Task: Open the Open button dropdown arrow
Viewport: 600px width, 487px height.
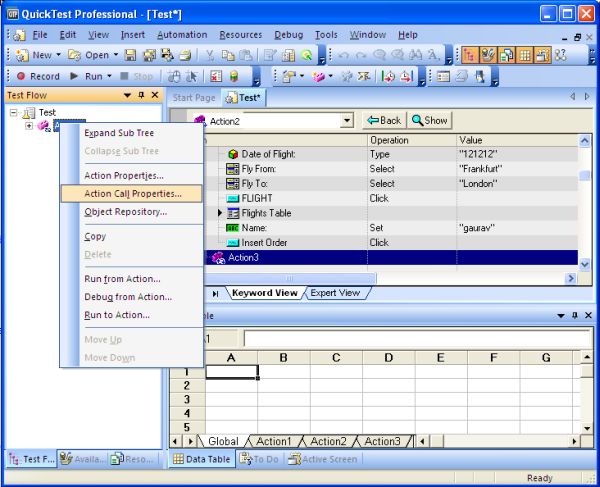Action: [x=116, y=55]
